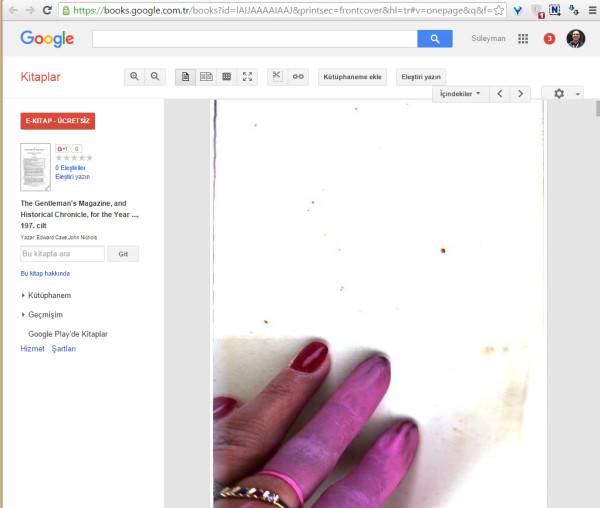The width and height of the screenshot is (600, 508).
Task: Enter full screen reading mode
Action: 248,77
